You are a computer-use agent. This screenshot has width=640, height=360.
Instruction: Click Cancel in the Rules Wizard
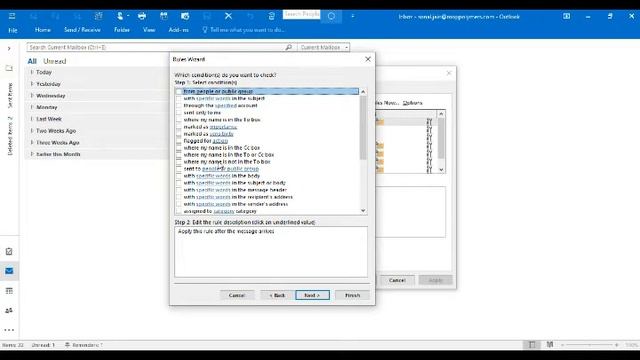point(237,295)
